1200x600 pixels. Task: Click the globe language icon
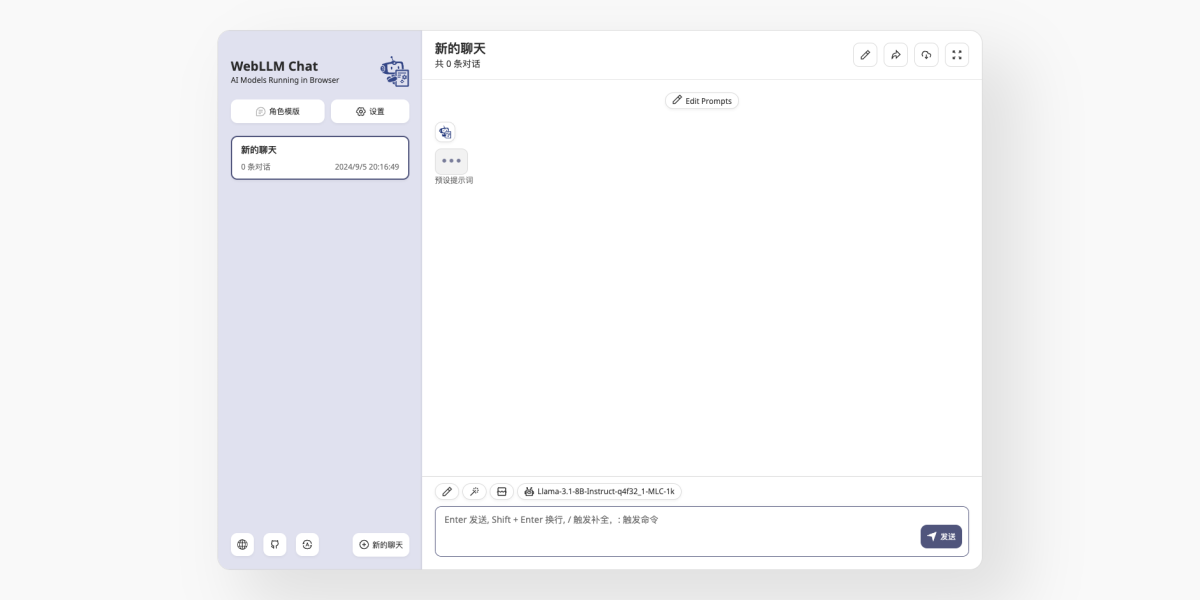click(x=241, y=544)
